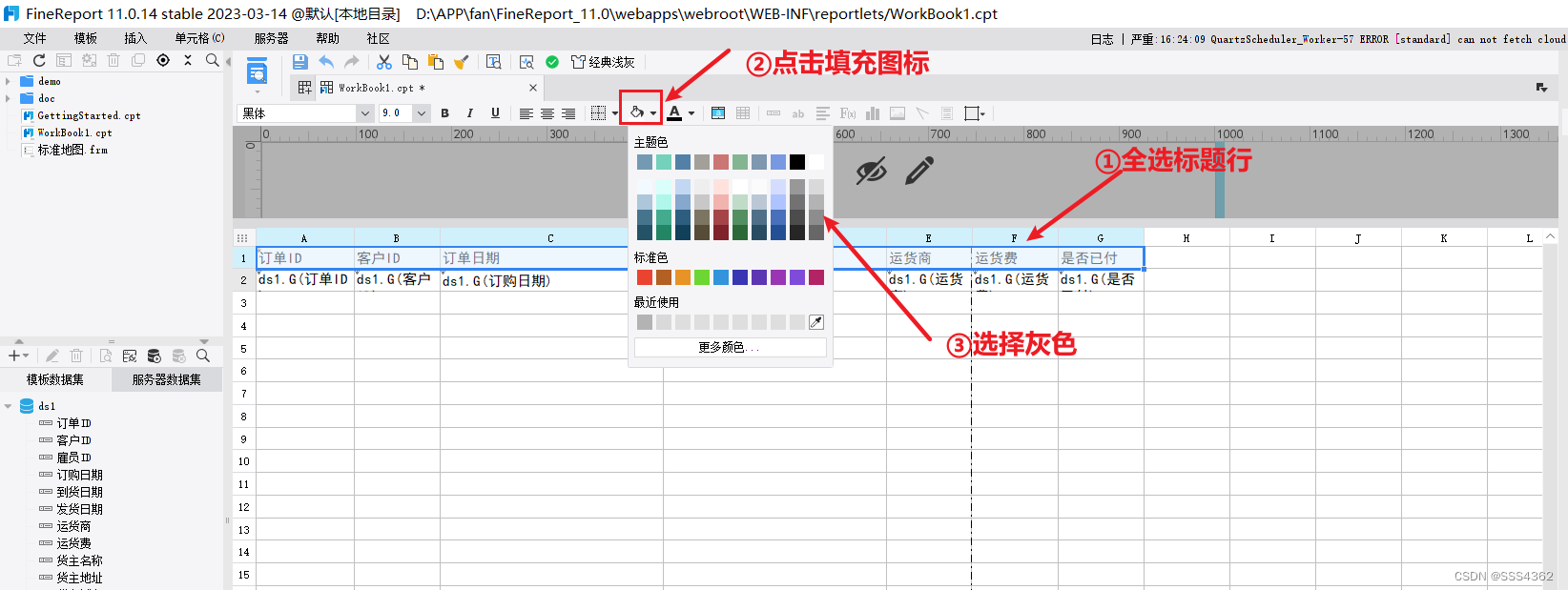Click the green check validation icon

[x=552, y=62]
